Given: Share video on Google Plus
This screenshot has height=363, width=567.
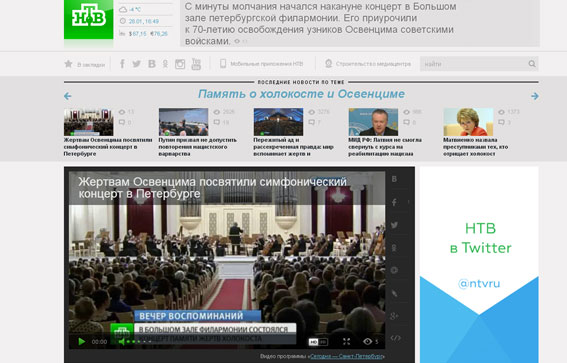Looking at the screenshot, I should (394, 316).
